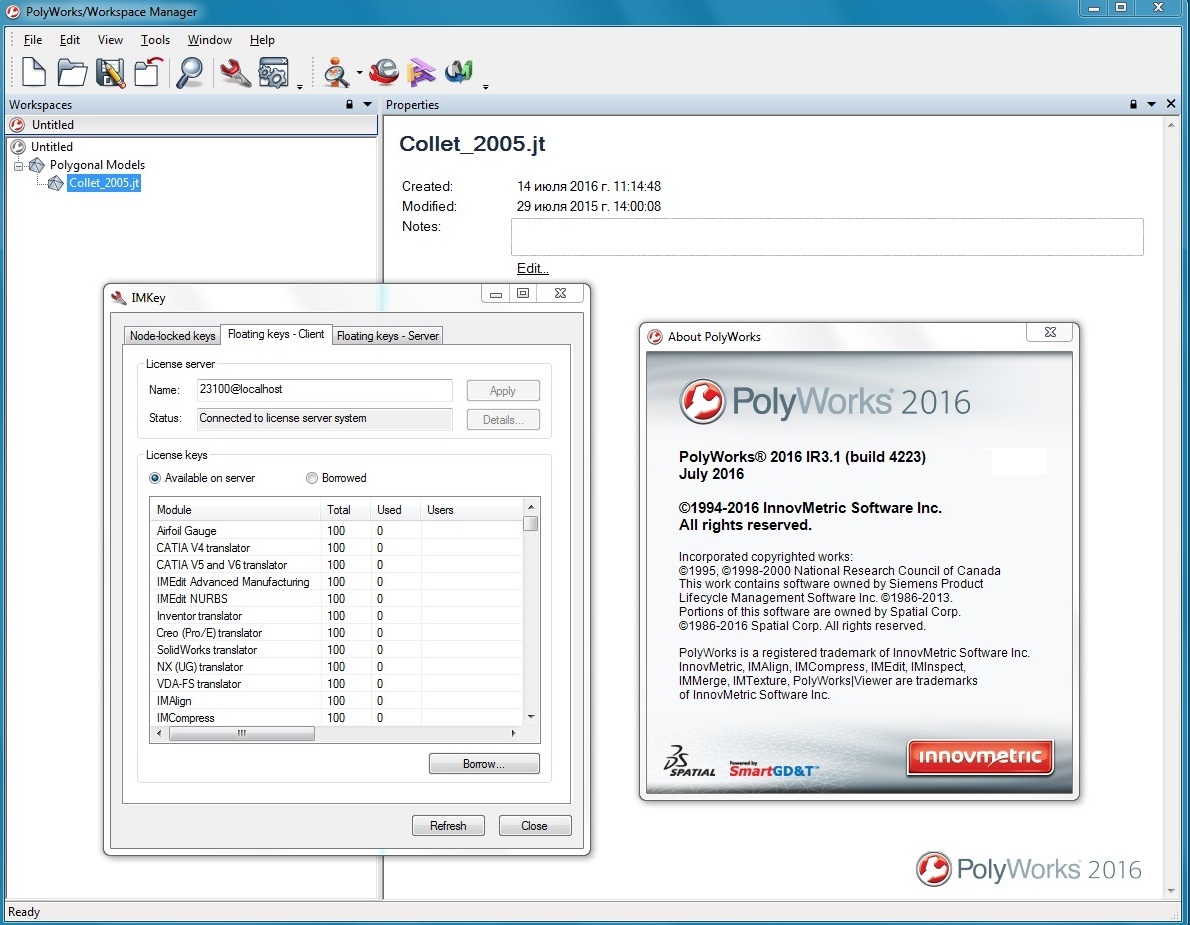Viewport: 1190px width, 925px height.
Task: Switch to Node-locked keys tab
Action: pyautogui.click(x=172, y=335)
